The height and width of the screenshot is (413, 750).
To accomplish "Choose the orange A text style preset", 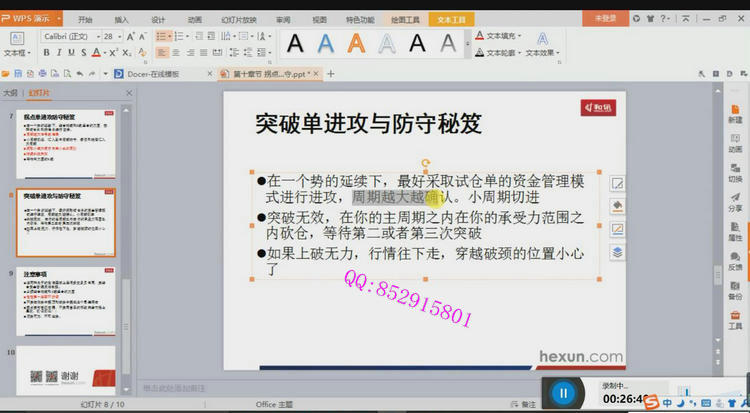I will [x=357, y=43].
